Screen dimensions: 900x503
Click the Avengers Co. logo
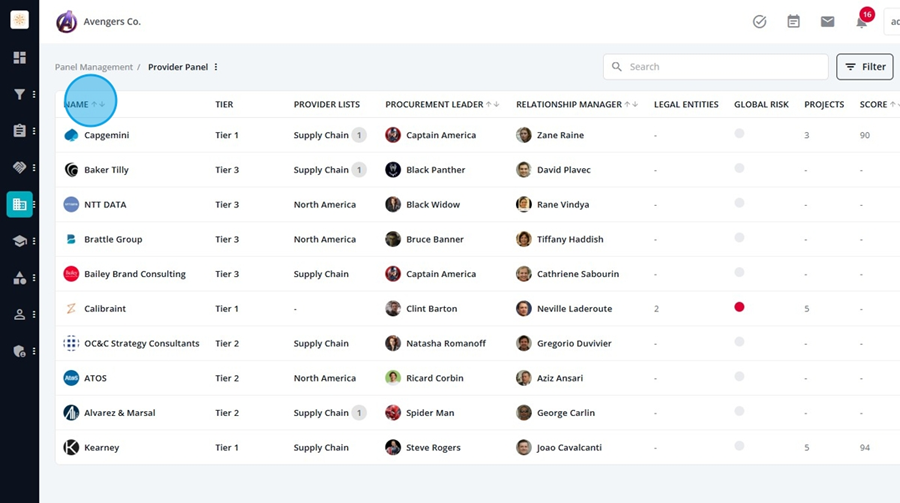67,22
